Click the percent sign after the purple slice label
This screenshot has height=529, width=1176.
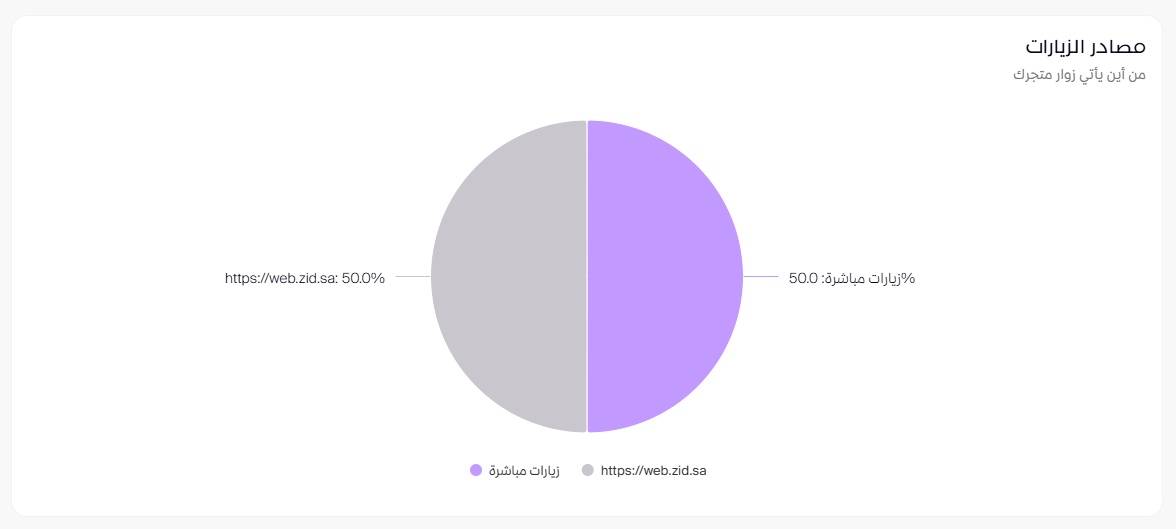click(x=909, y=278)
